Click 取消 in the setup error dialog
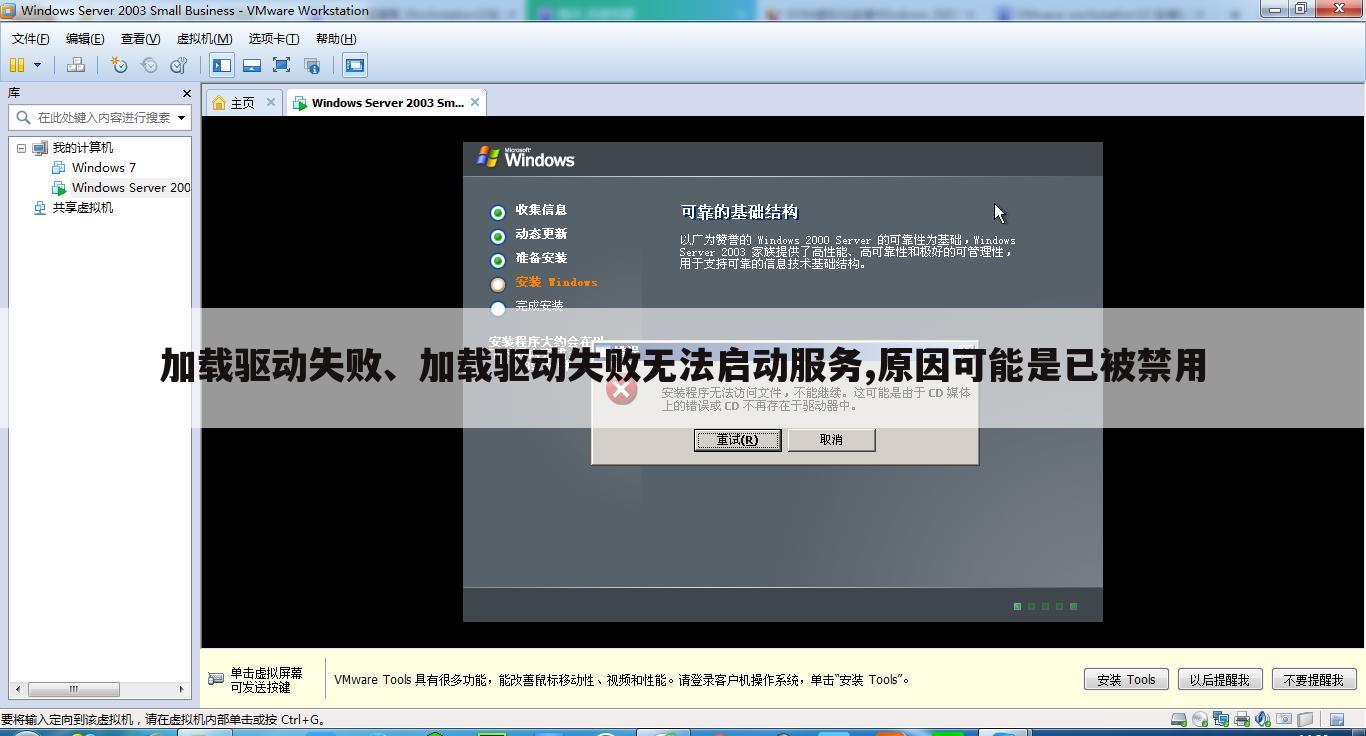The height and width of the screenshot is (736, 1366). coord(831,440)
